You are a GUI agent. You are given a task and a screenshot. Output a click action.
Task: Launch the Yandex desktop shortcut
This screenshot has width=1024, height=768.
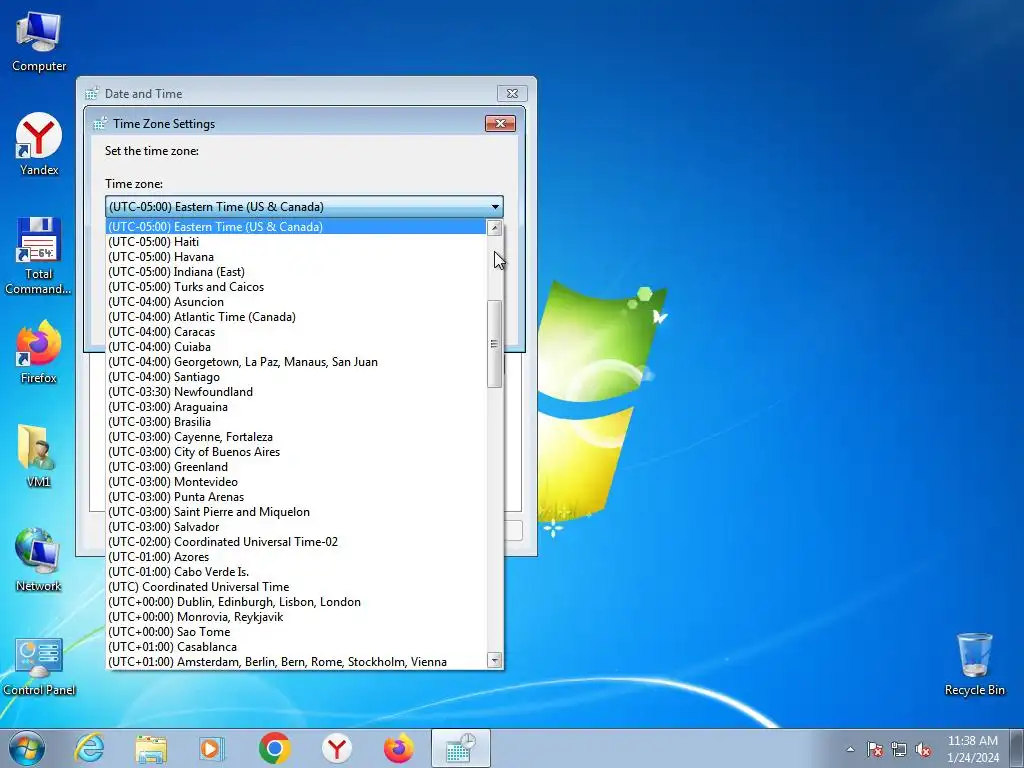click(x=39, y=144)
